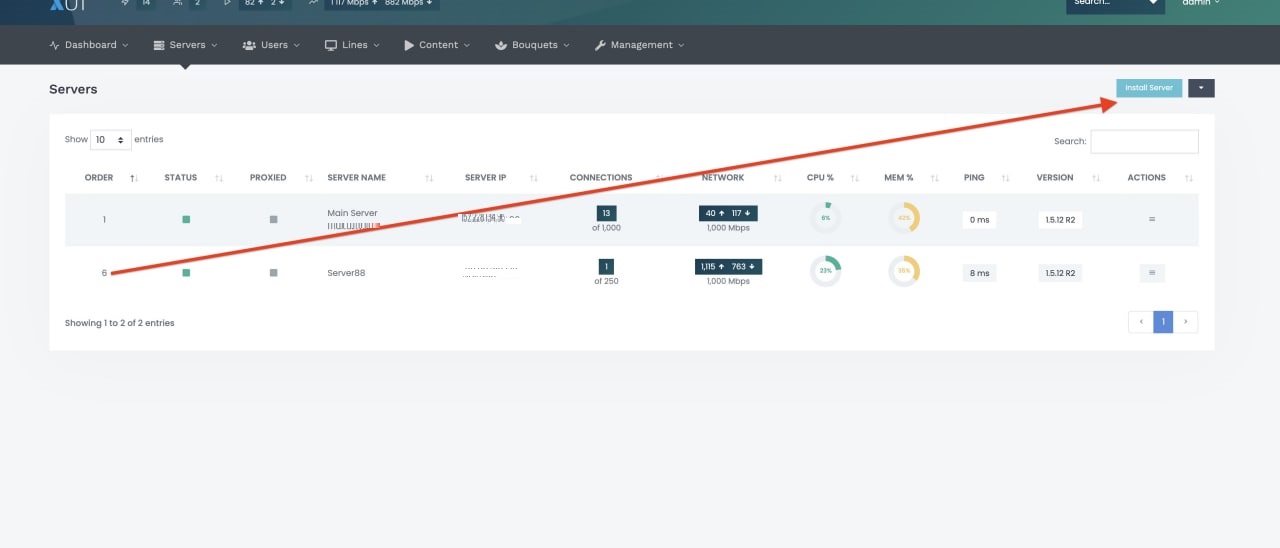Click Main Server's '1.5.12 R2' version badge
1280x548 pixels.
1060,220
